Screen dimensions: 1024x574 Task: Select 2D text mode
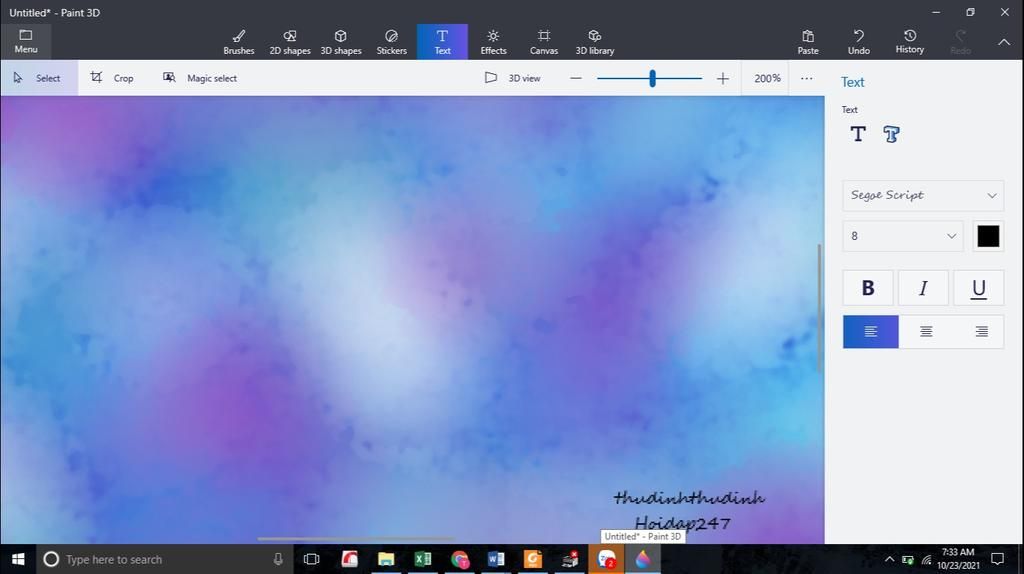(857, 135)
